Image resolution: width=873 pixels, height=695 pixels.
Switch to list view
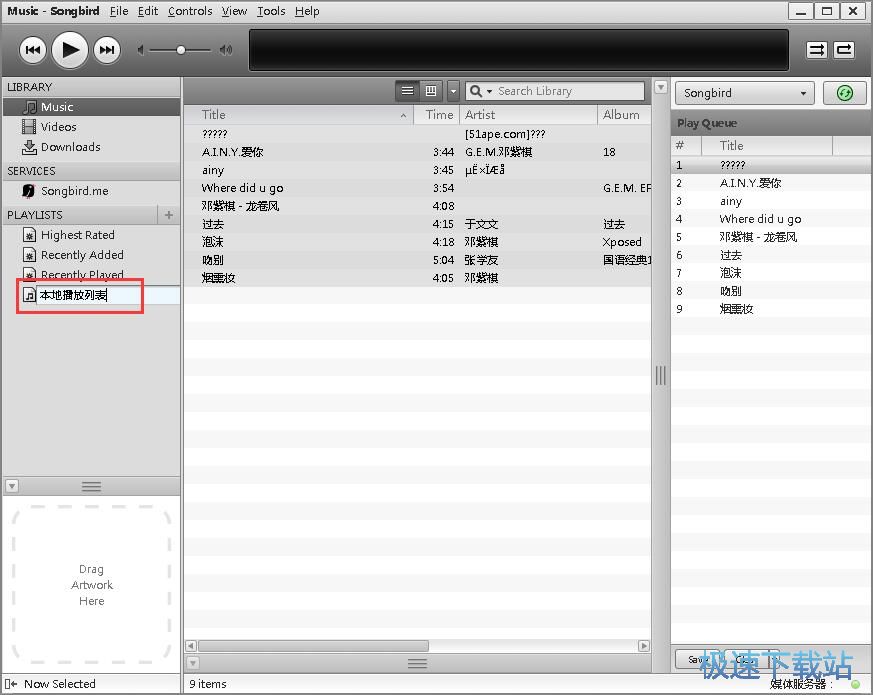click(408, 91)
